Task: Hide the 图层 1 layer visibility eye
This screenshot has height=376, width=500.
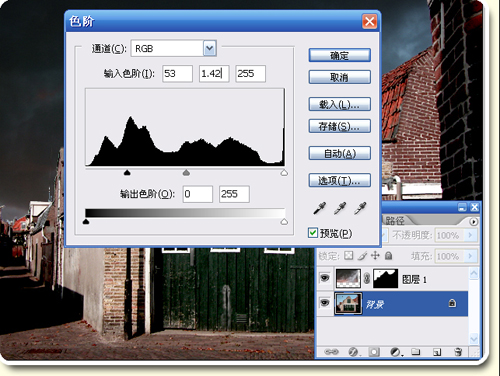Action: click(325, 278)
